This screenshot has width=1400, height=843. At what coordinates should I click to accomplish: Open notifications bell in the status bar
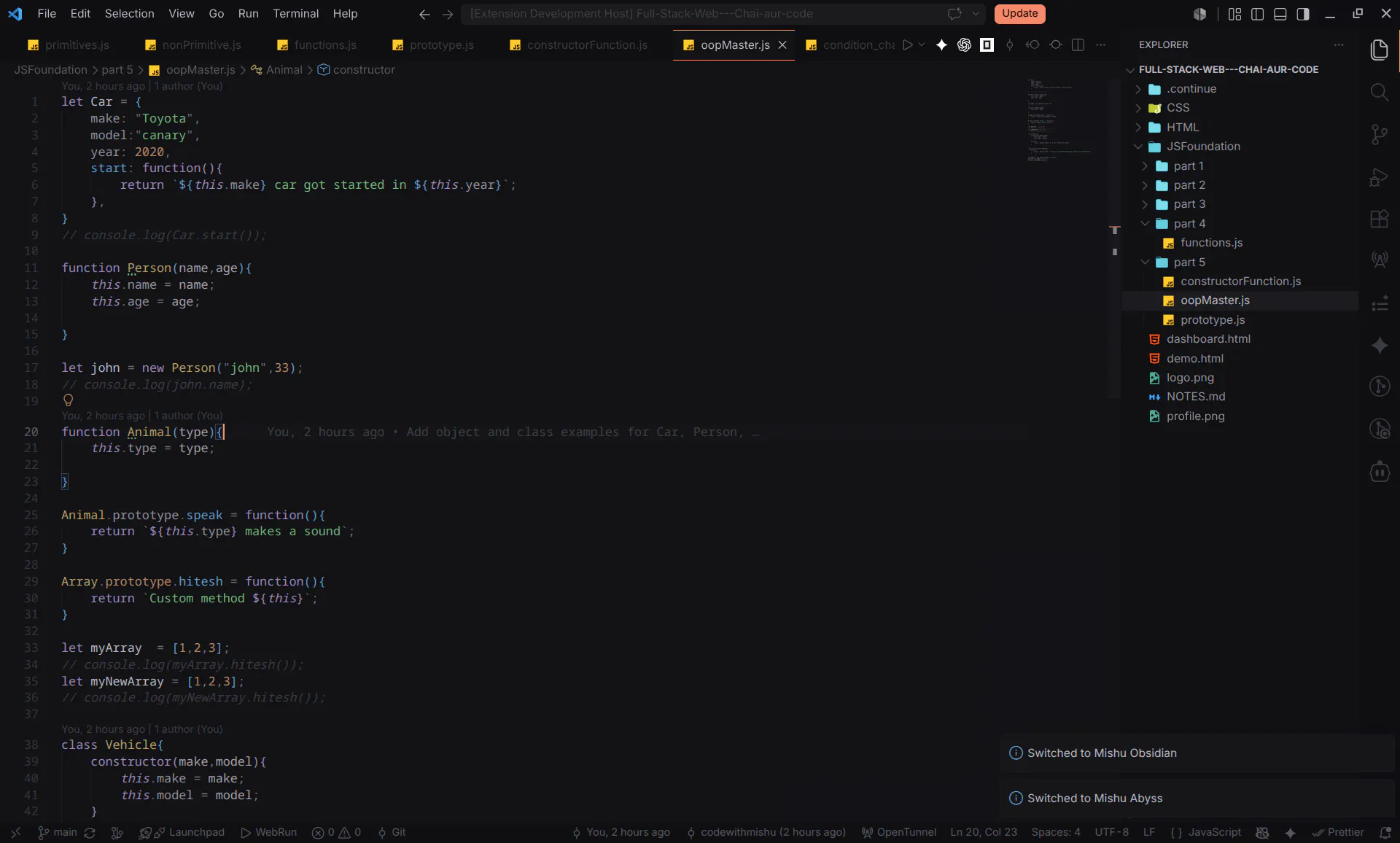1385,833
